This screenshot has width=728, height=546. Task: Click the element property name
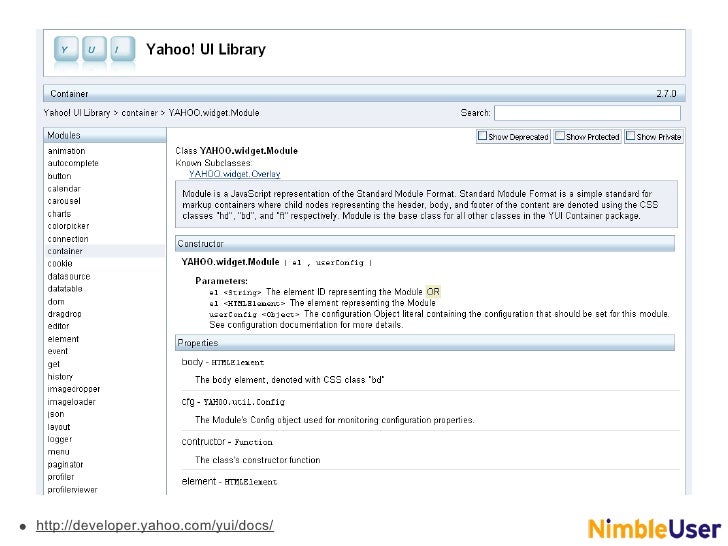tap(199, 481)
